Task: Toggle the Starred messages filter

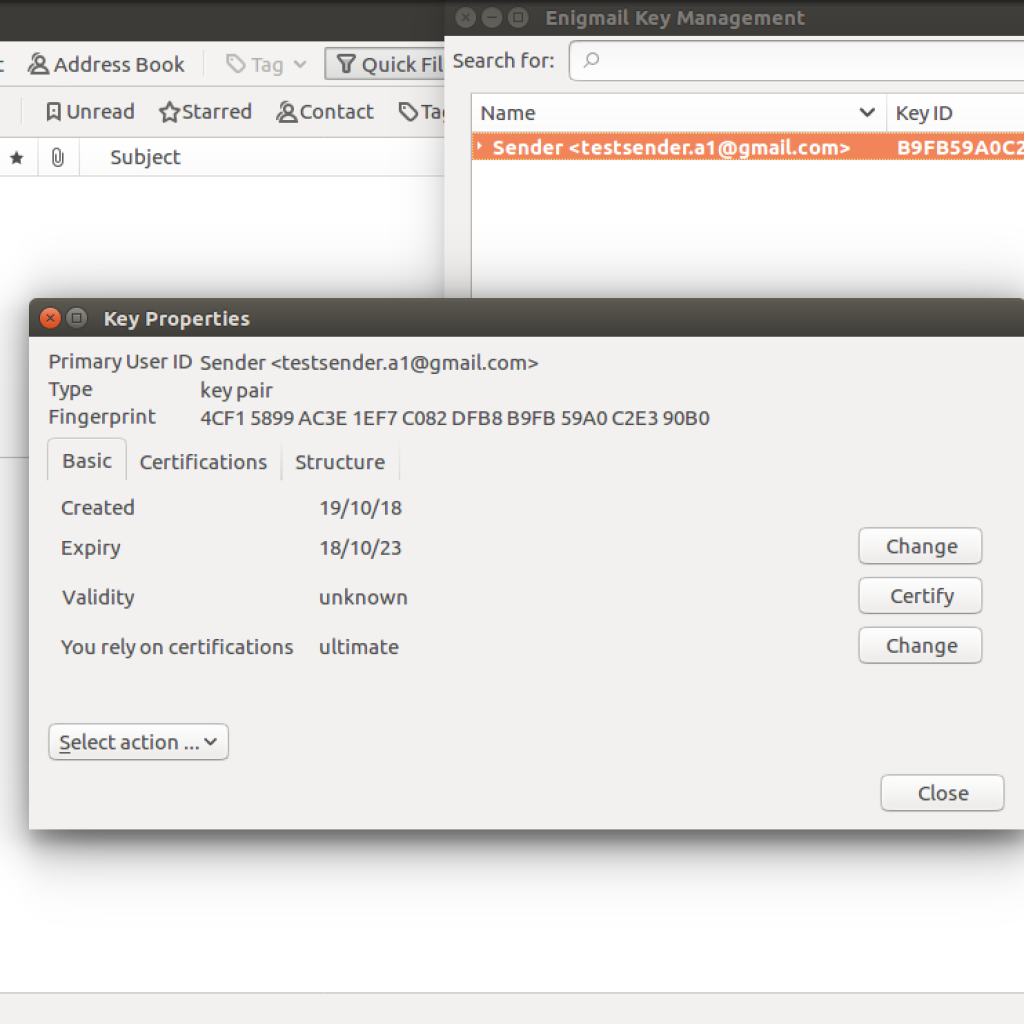Action: pyautogui.click(x=205, y=112)
